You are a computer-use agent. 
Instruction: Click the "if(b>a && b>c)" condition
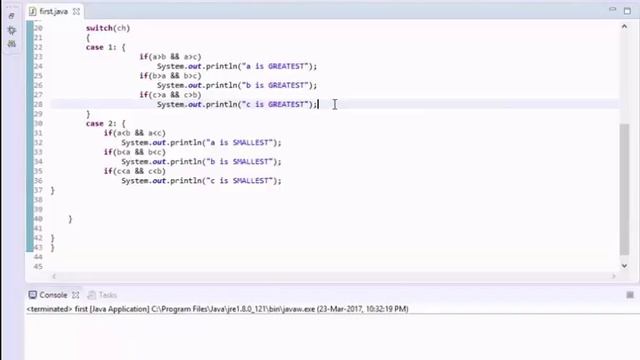170,76
